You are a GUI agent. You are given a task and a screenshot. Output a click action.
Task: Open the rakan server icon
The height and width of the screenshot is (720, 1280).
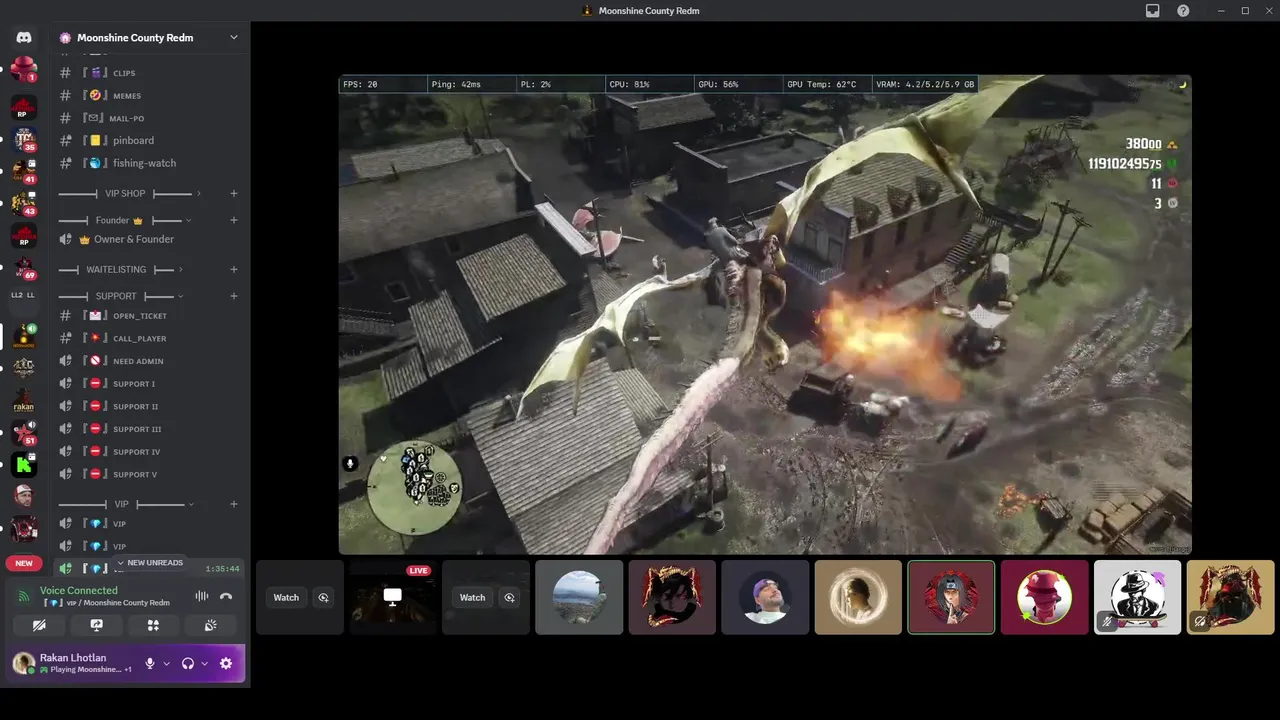[x=24, y=402]
